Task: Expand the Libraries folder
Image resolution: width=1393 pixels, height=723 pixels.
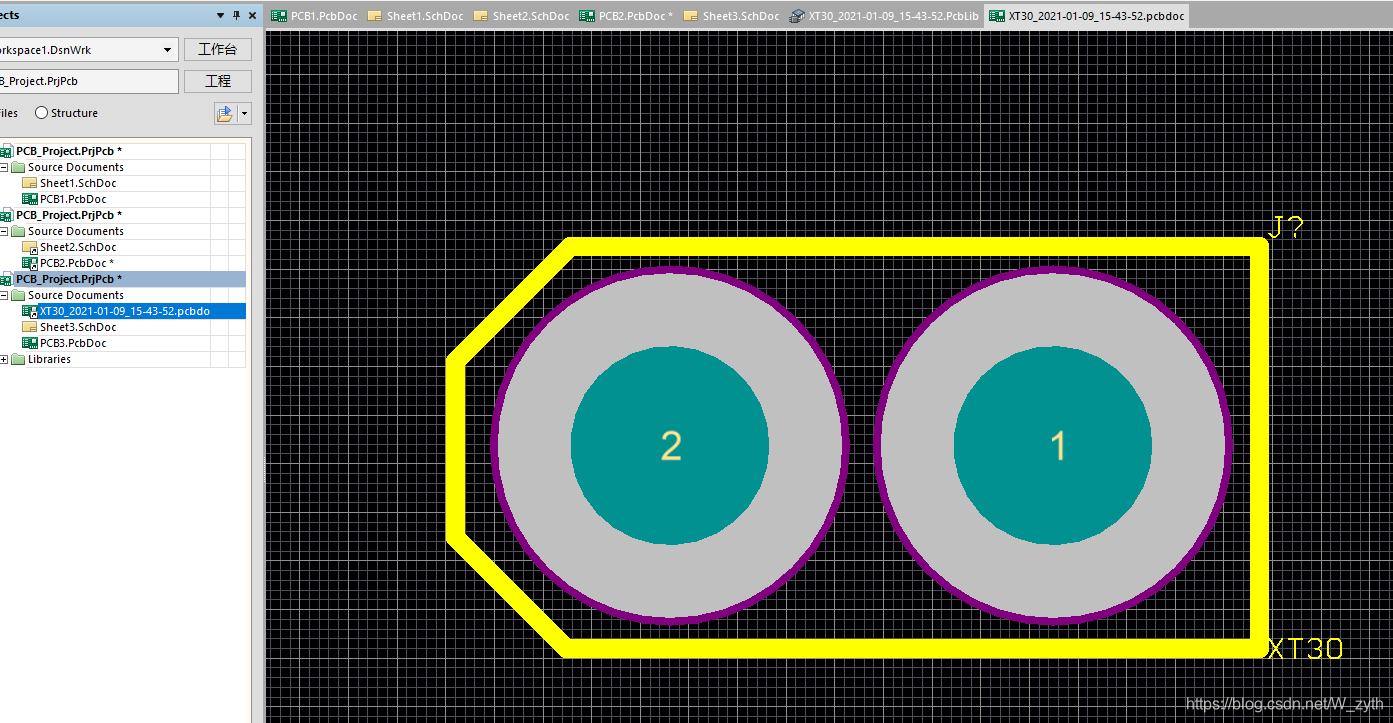Action: tap(4, 359)
